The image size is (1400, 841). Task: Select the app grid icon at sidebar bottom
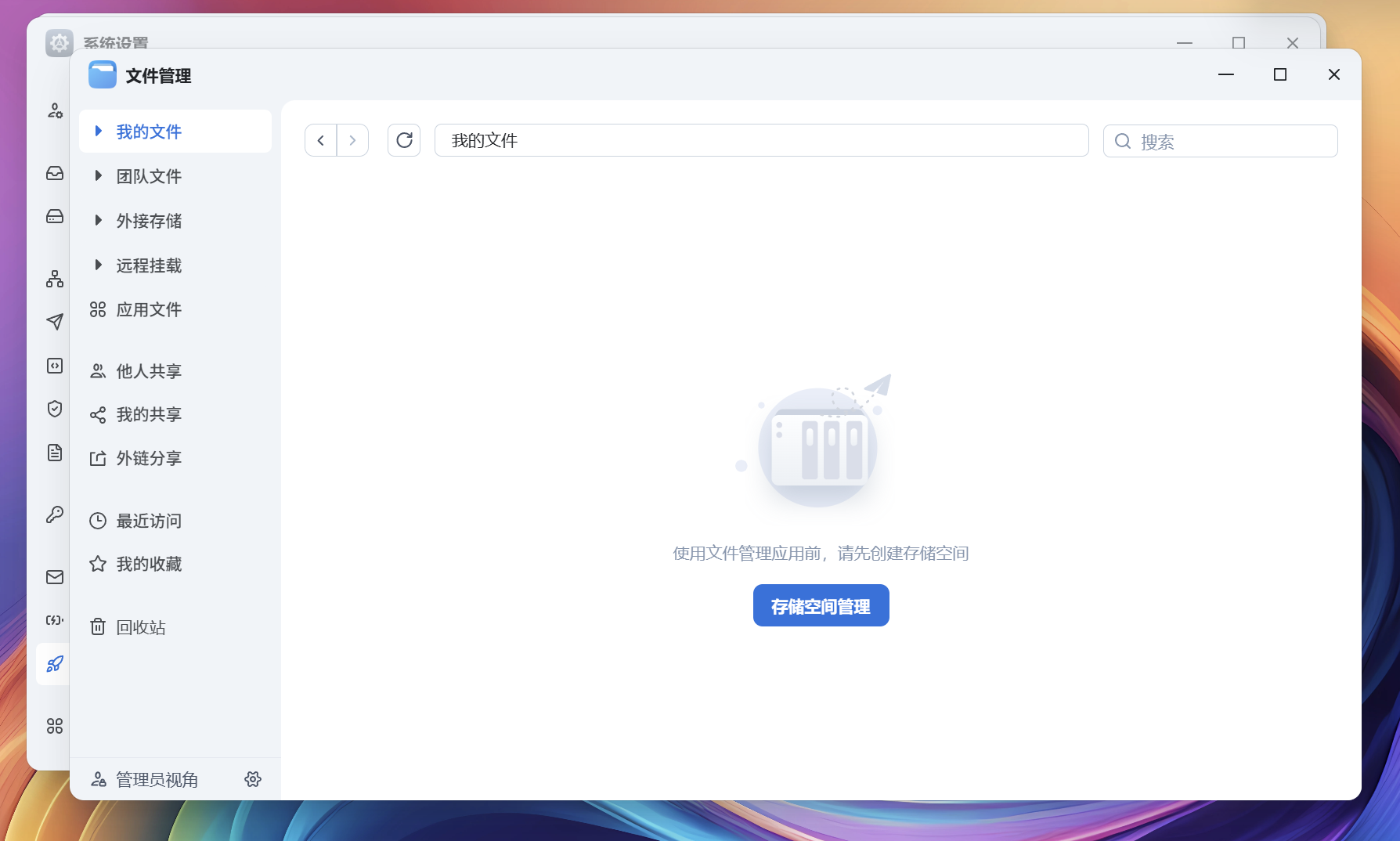(x=54, y=726)
